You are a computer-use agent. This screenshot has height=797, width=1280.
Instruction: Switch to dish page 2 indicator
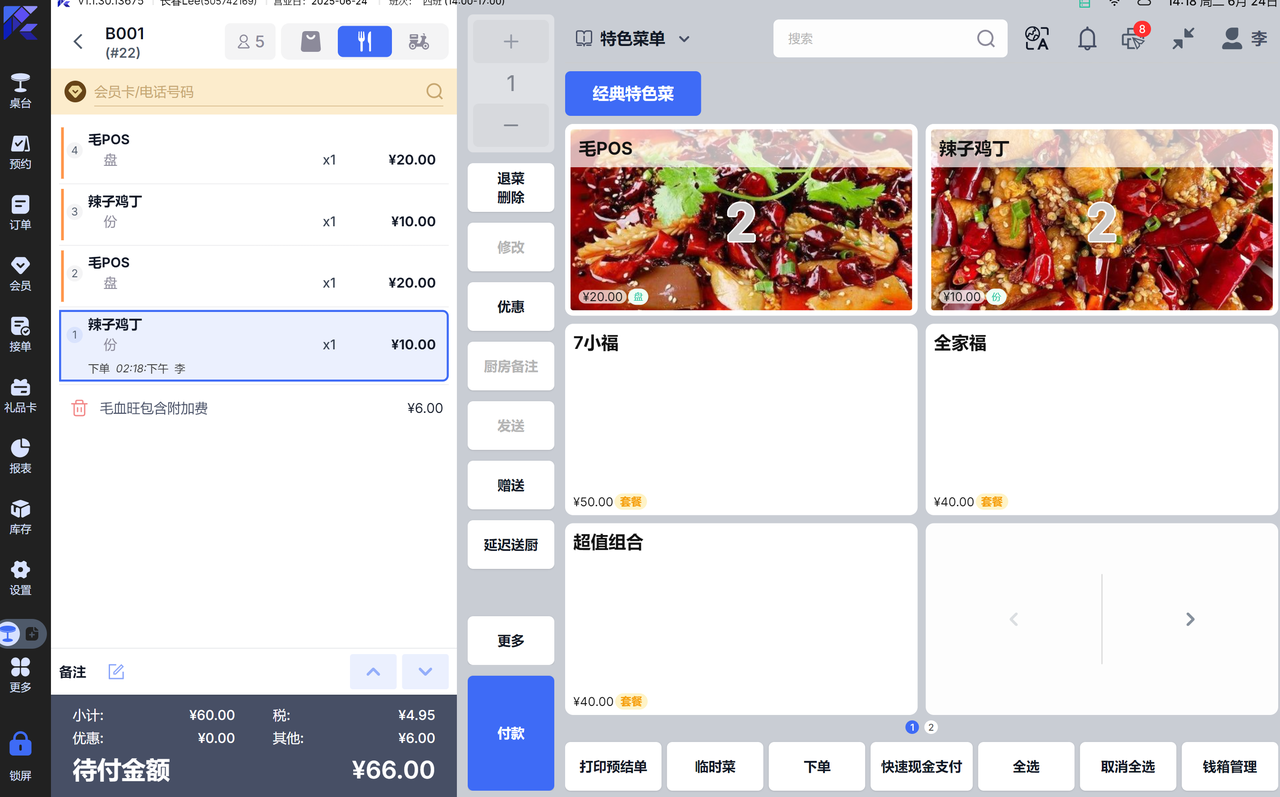pos(931,727)
